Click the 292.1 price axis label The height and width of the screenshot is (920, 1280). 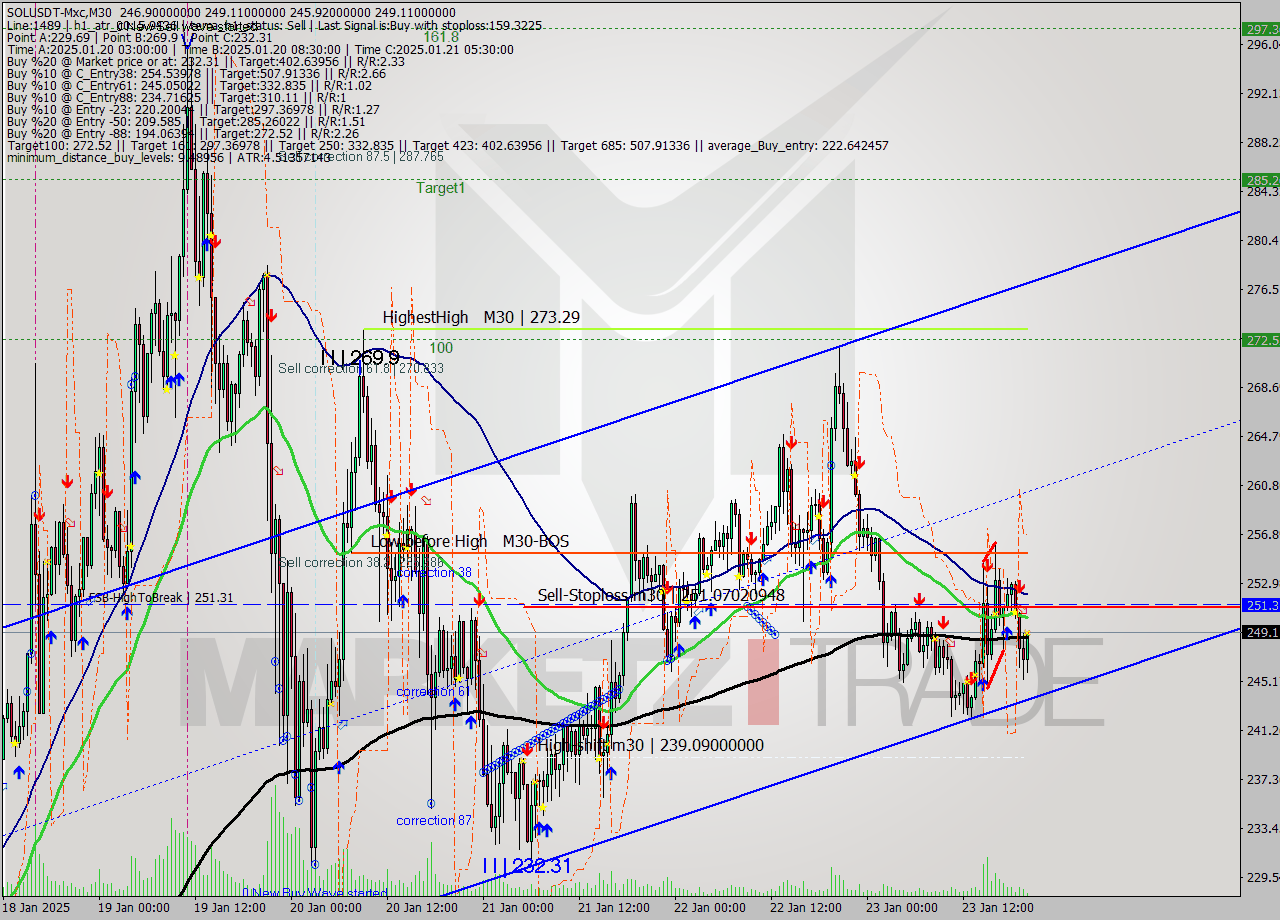(1263, 93)
